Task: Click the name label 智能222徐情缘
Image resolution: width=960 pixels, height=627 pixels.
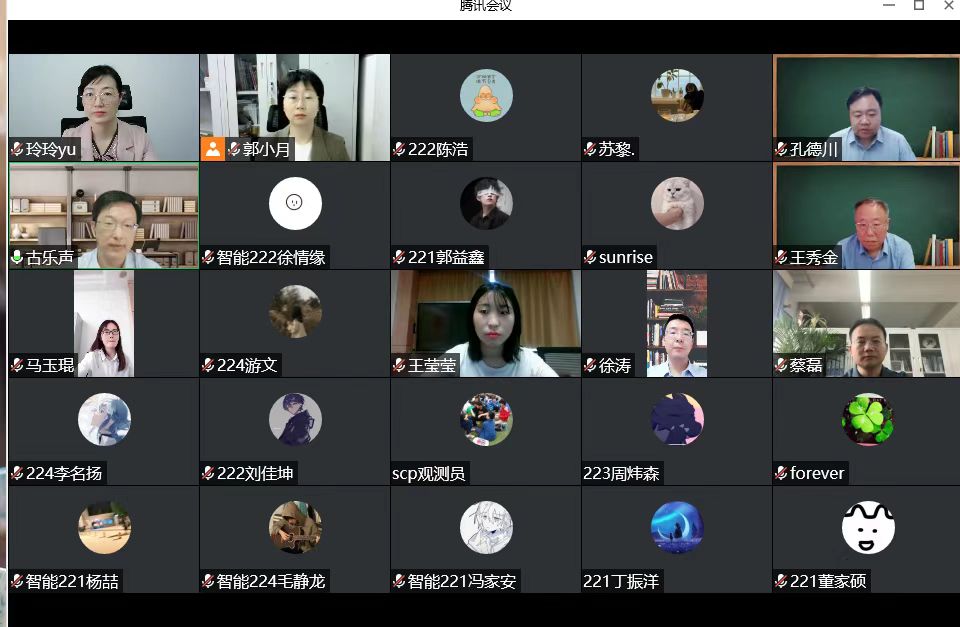Action: coord(271,257)
